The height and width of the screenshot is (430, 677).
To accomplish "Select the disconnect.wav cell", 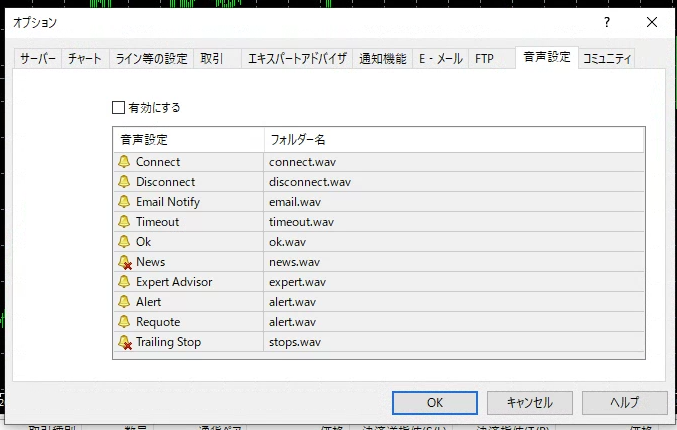I will 454,182.
